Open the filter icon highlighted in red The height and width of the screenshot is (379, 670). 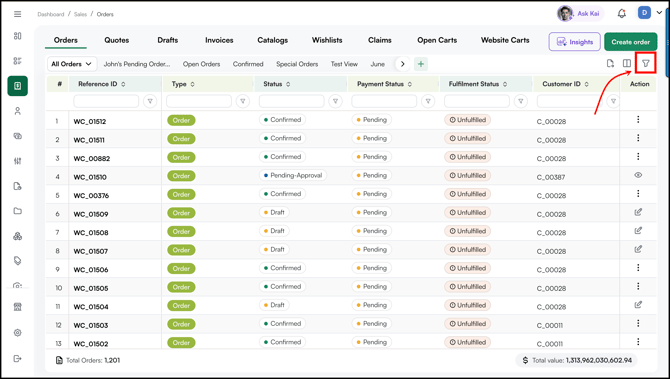coord(646,64)
